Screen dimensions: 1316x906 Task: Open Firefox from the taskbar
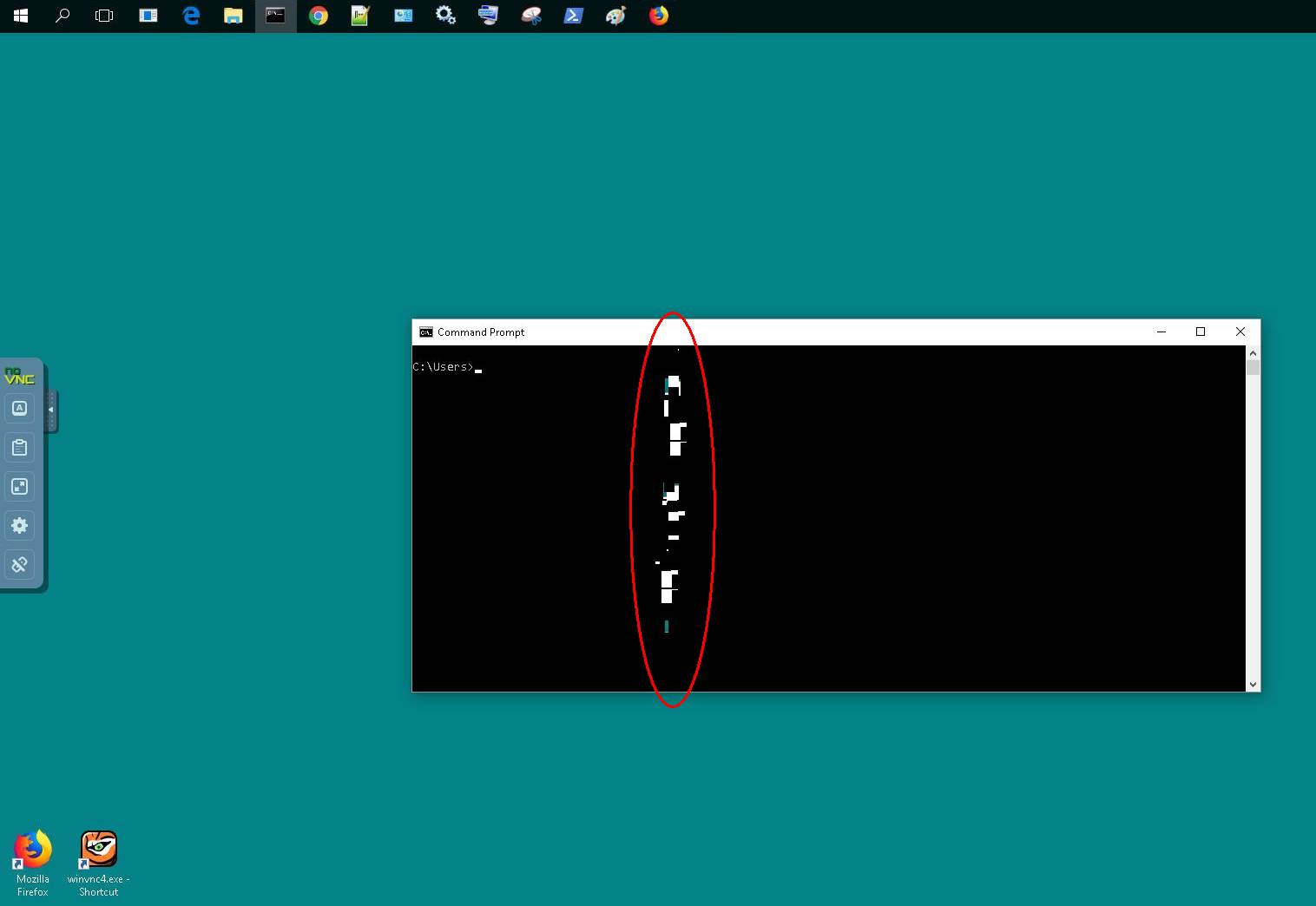tap(658, 16)
